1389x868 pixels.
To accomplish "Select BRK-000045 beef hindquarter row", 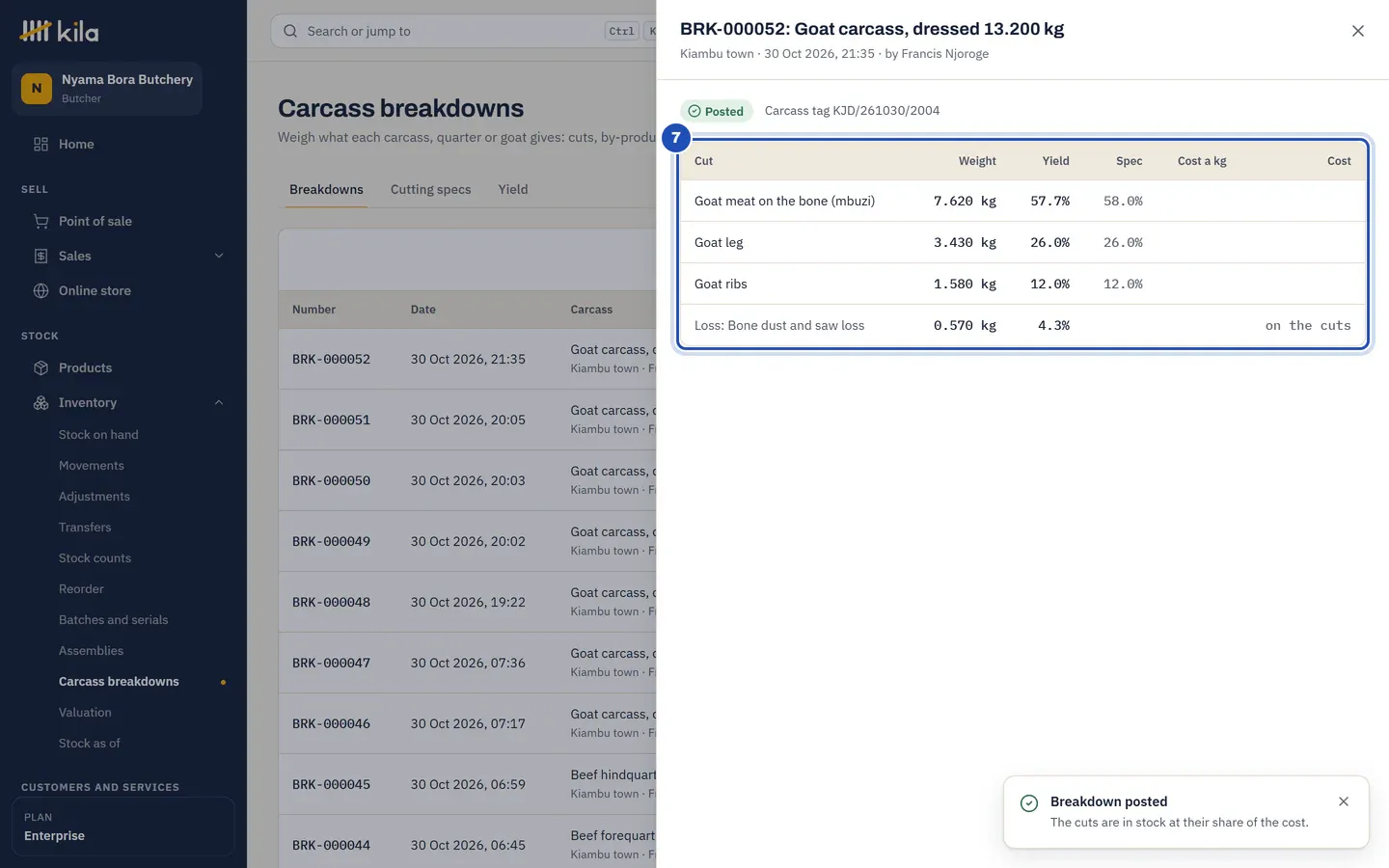I will tap(468, 784).
